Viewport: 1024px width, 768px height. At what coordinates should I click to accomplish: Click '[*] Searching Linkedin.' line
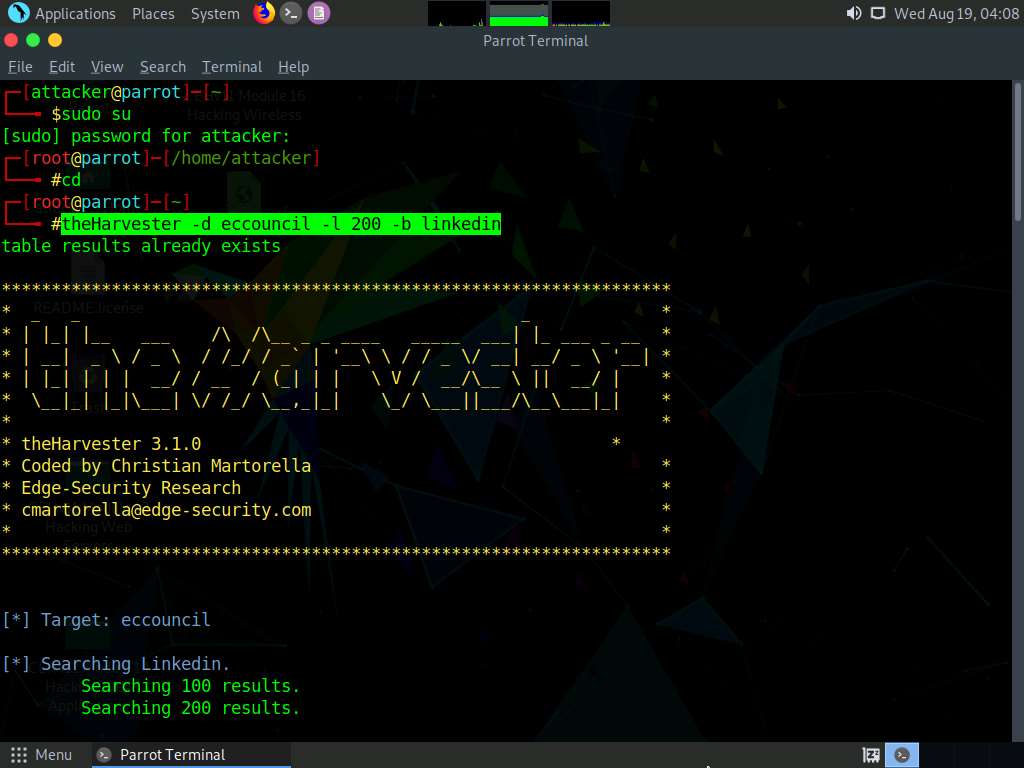pos(116,664)
